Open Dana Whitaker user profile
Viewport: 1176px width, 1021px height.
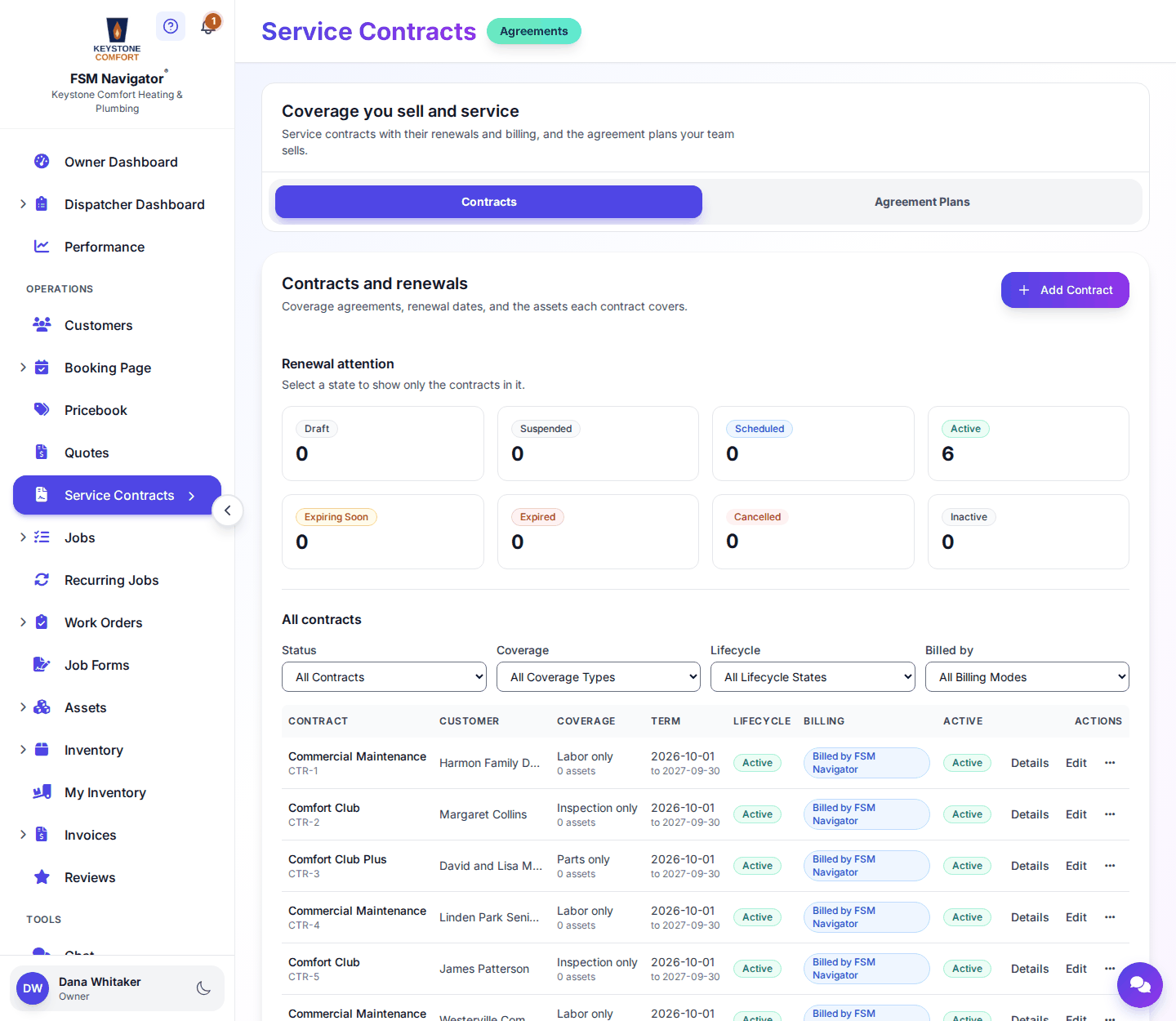(x=117, y=988)
